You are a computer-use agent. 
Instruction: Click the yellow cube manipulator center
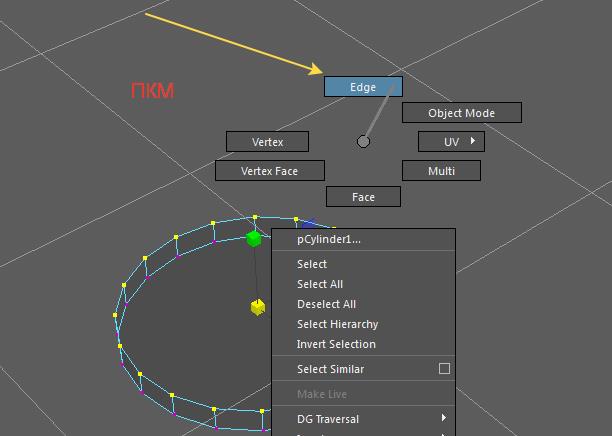(258, 307)
